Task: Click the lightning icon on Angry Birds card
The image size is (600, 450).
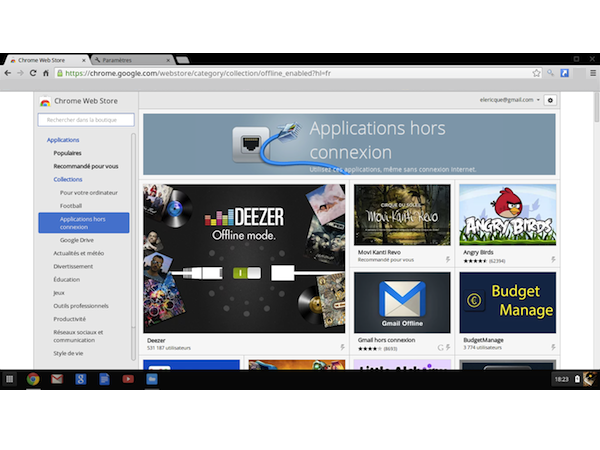Action: coord(553,259)
